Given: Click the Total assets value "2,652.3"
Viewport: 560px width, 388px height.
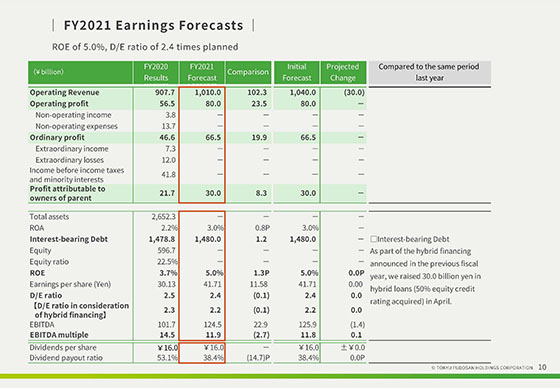Looking at the screenshot, I should click(x=164, y=217).
